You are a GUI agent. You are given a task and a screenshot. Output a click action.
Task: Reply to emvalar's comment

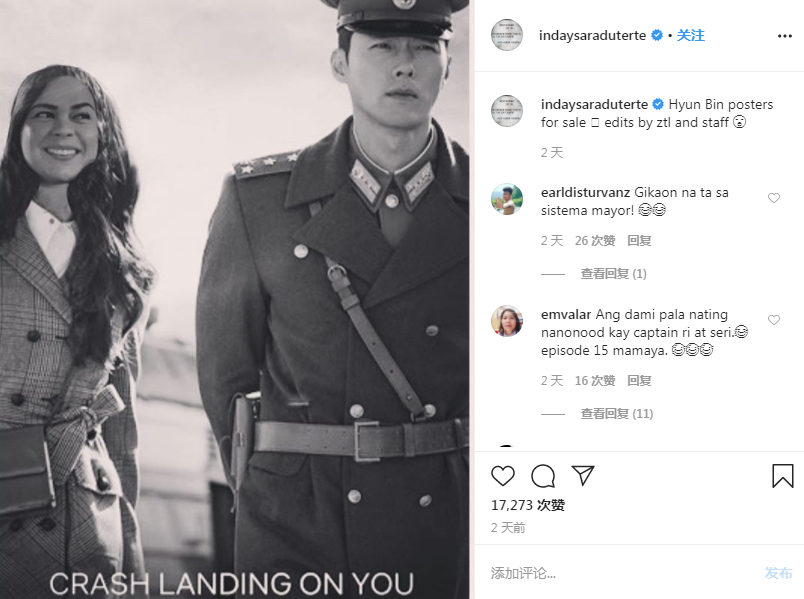point(639,381)
